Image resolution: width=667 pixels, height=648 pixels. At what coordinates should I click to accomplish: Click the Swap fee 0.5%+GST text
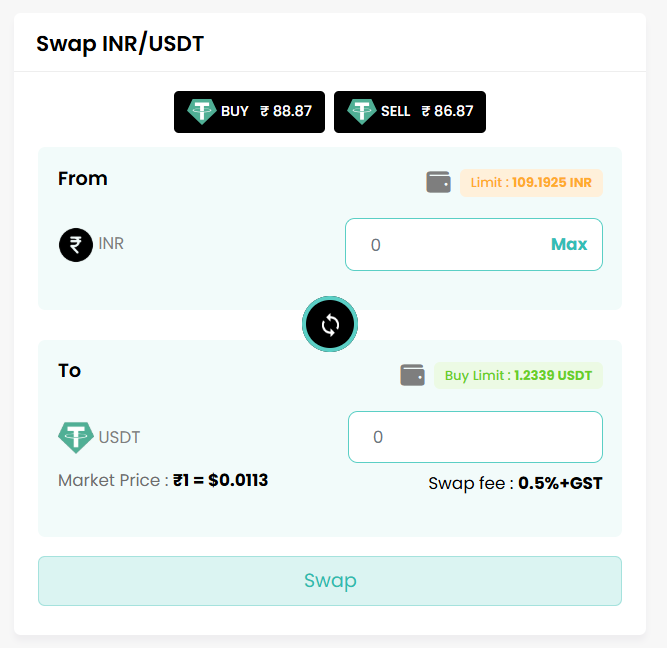(x=515, y=484)
